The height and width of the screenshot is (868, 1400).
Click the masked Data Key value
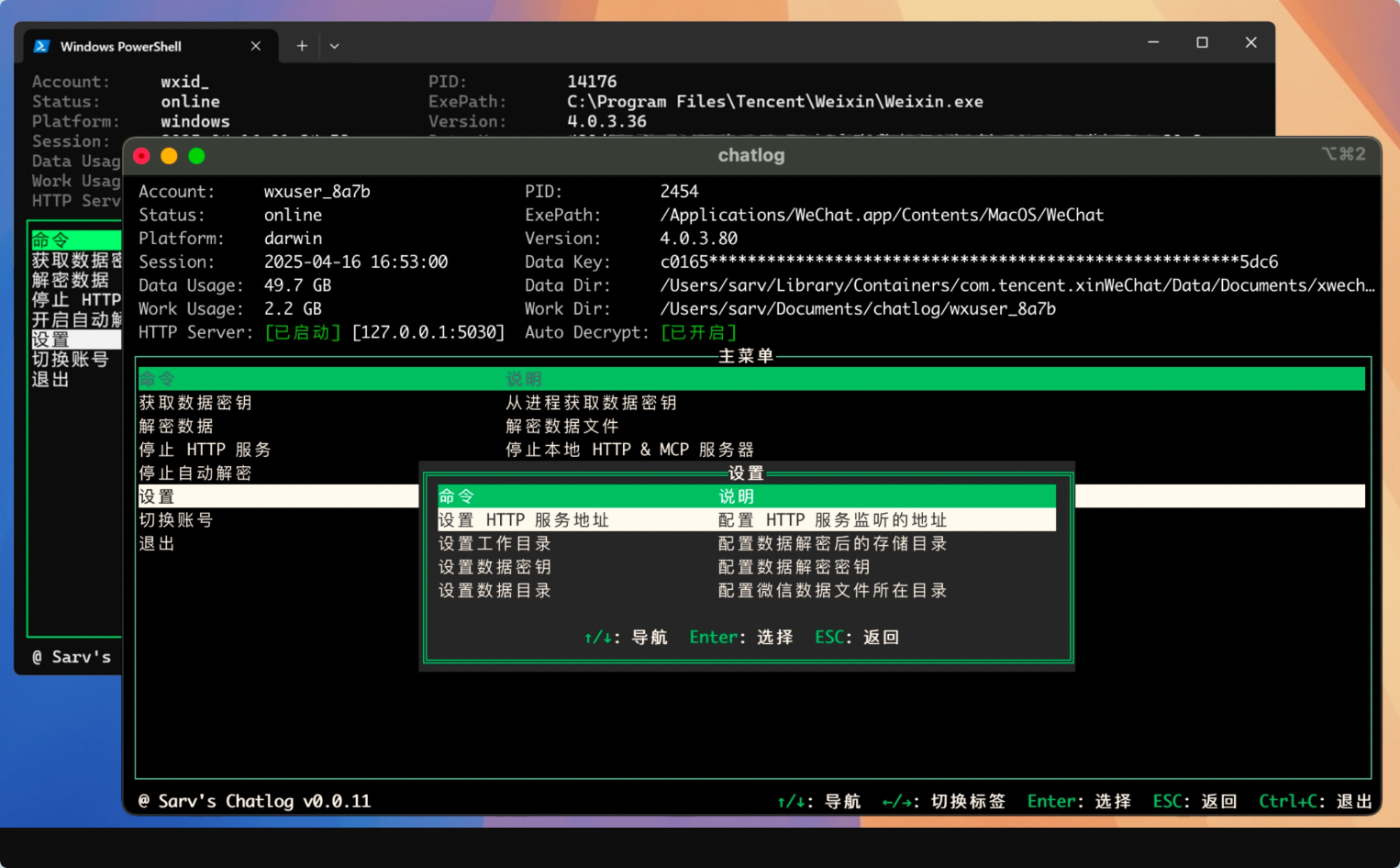[969, 262]
